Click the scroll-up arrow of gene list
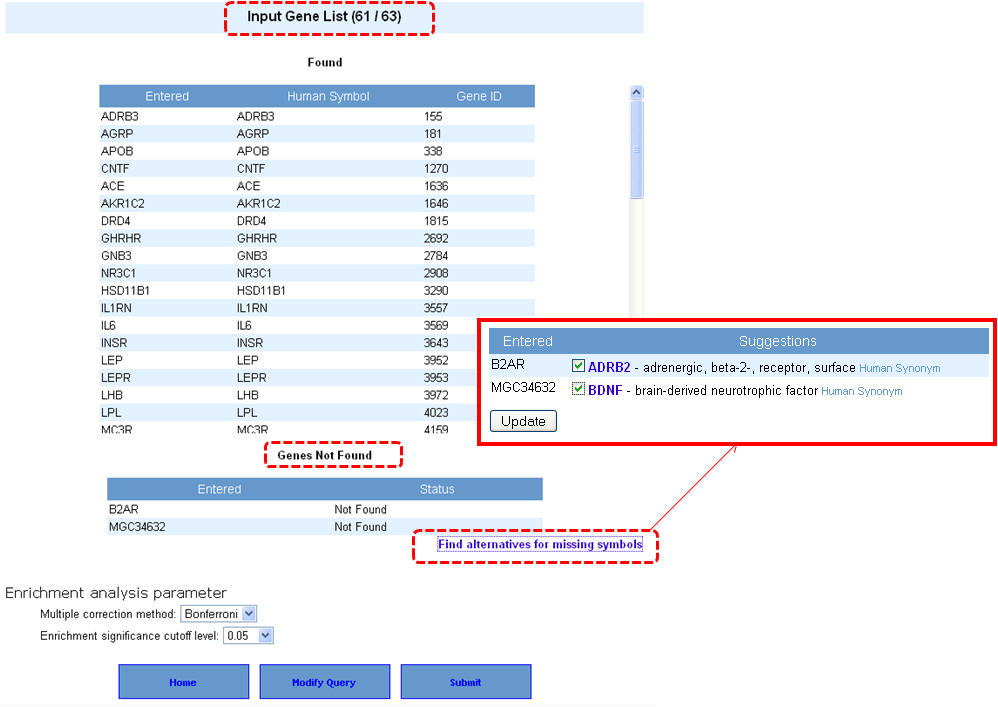Screen dimensions: 998x707 pos(636,93)
